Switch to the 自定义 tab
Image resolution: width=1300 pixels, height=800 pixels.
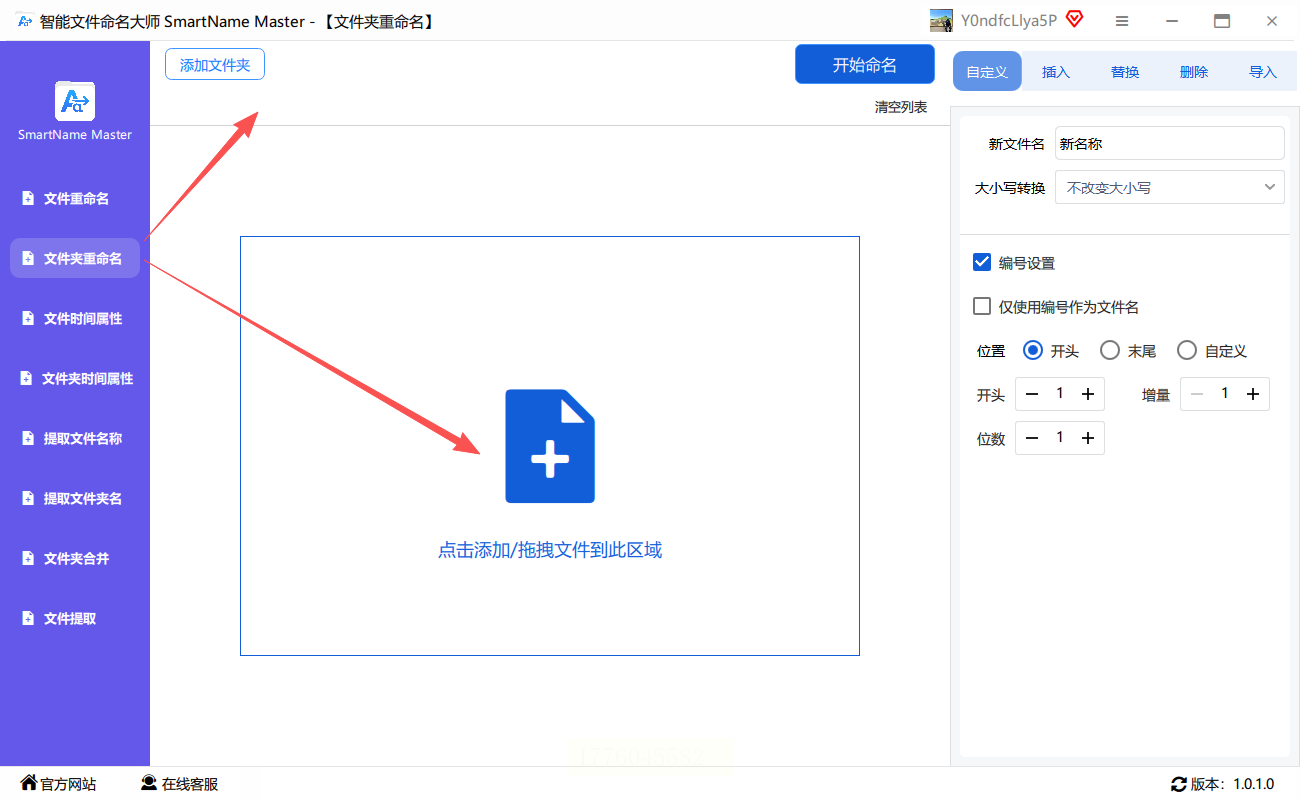pos(987,71)
